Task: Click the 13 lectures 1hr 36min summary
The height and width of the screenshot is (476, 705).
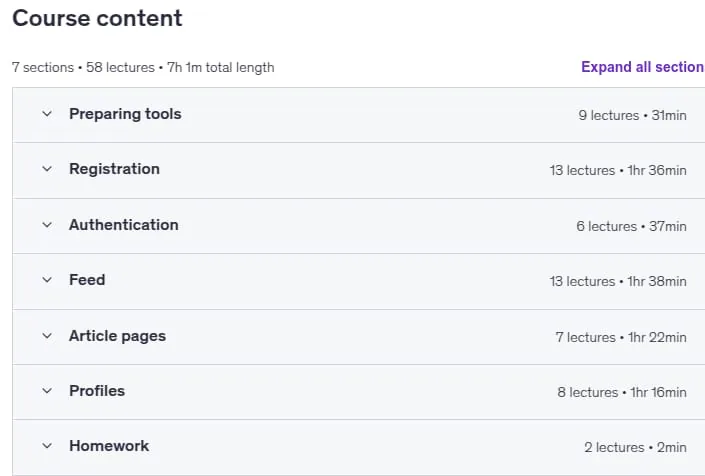Action: (618, 170)
